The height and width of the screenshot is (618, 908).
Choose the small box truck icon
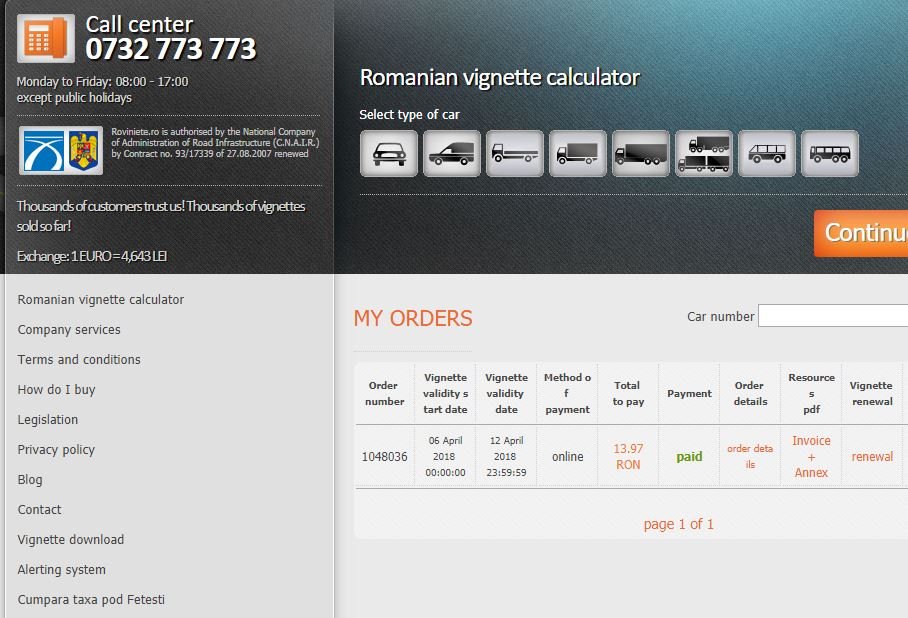tap(577, 154)
